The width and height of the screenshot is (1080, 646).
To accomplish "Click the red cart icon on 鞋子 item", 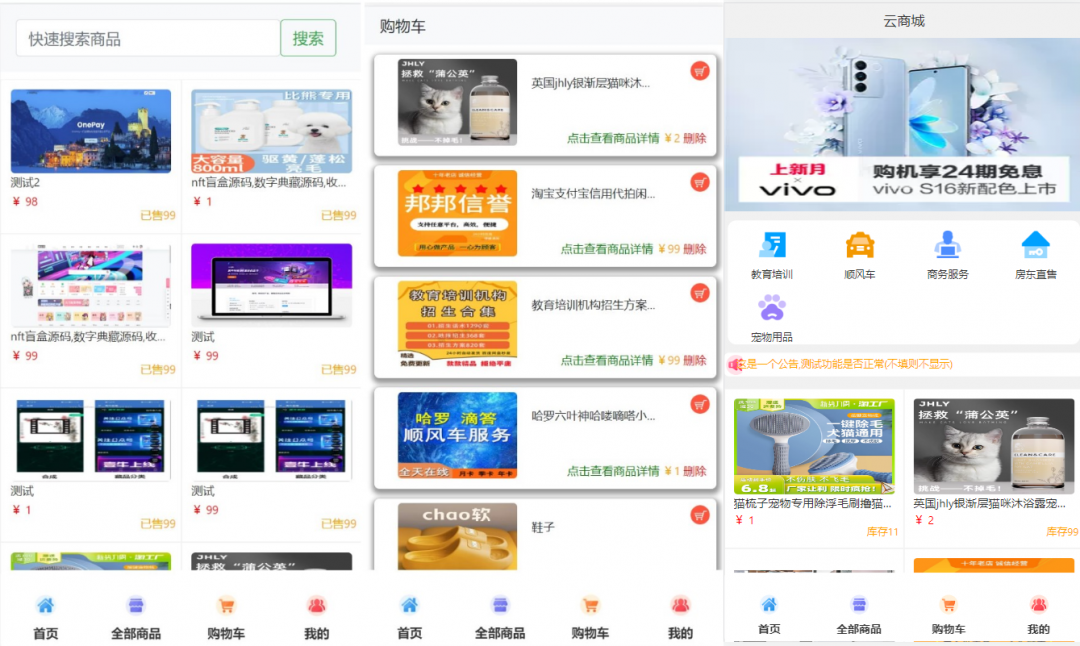I will (x=700, y=515).
